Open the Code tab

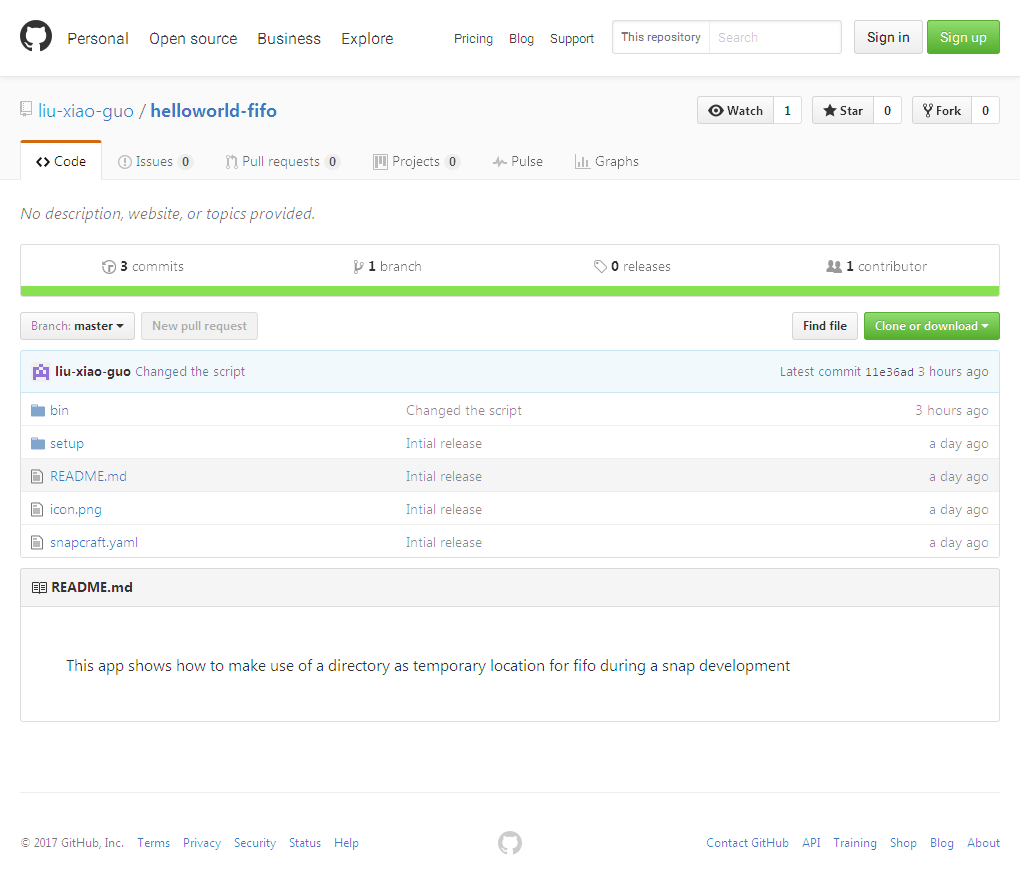pyautogui.click(x=61, y=161)
